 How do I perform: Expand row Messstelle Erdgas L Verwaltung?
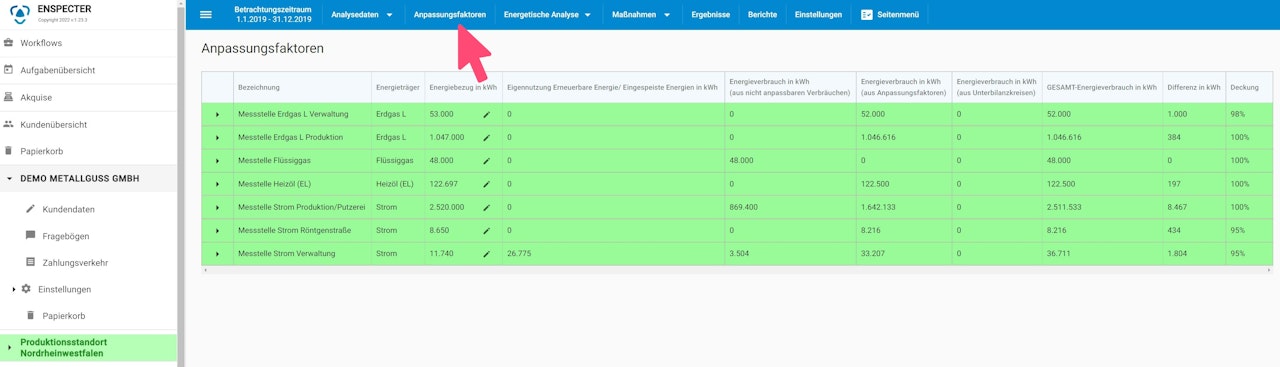point(217,114)
